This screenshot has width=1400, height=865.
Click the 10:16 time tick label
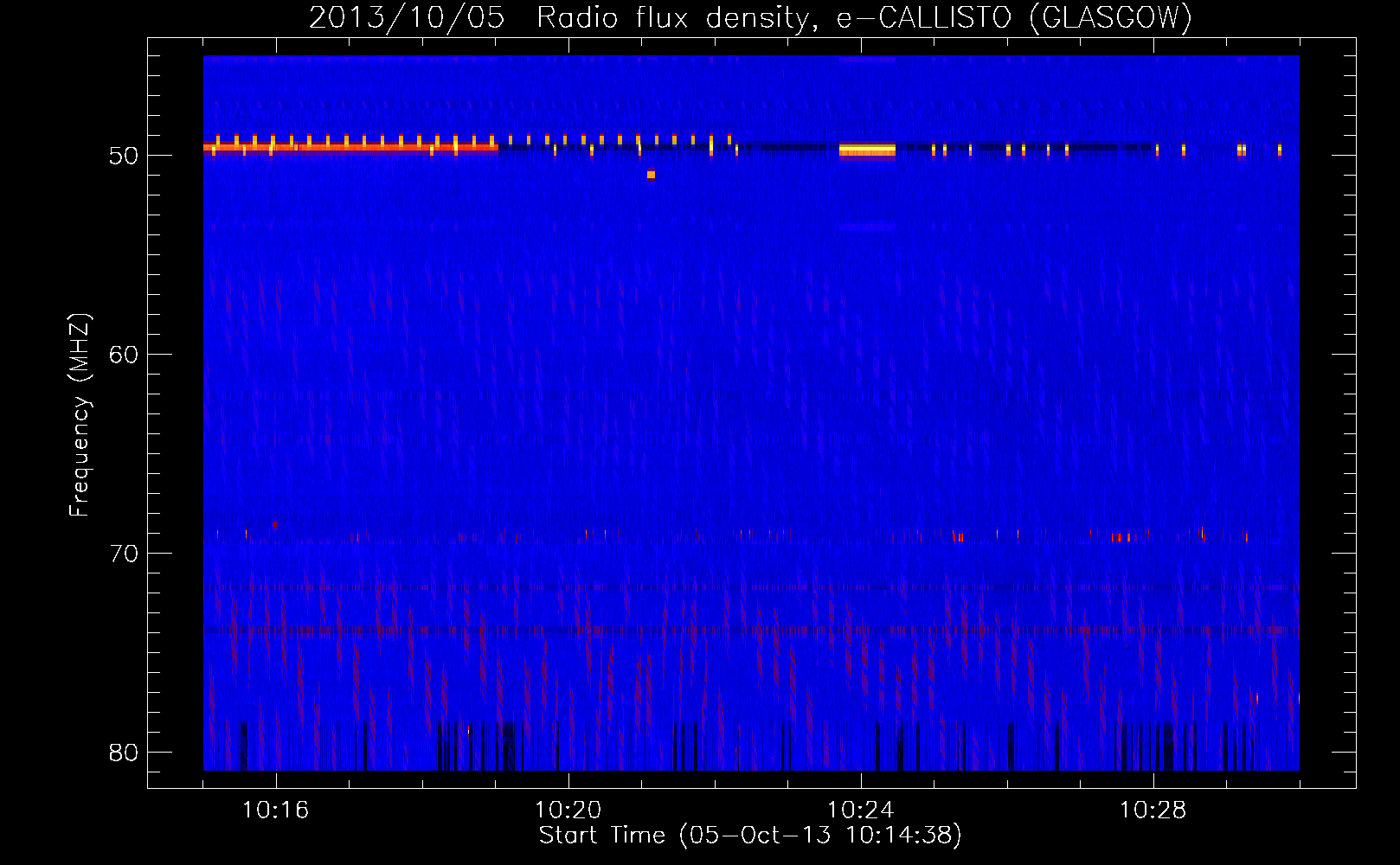point(276,811)
